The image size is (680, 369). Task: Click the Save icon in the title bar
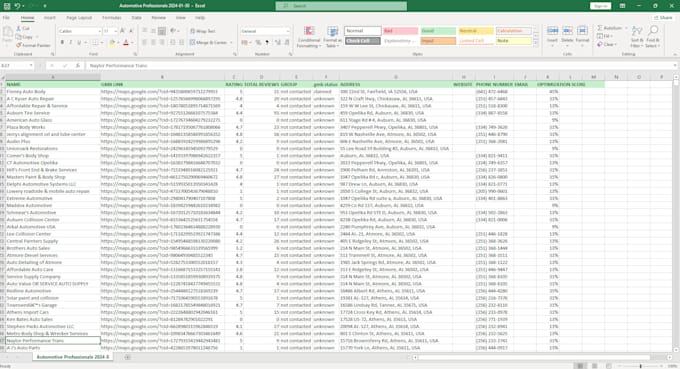pos(7,6)
